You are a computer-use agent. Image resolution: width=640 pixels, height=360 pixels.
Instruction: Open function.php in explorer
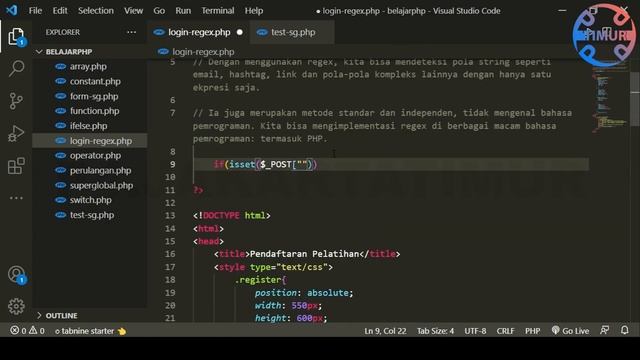[x=94, y=111]
